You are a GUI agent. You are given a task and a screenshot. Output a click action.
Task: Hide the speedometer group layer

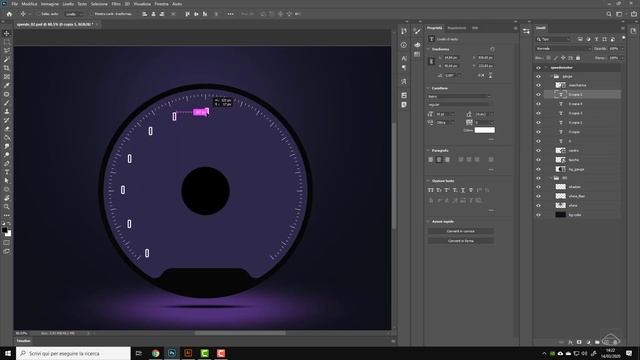[538, 68]
